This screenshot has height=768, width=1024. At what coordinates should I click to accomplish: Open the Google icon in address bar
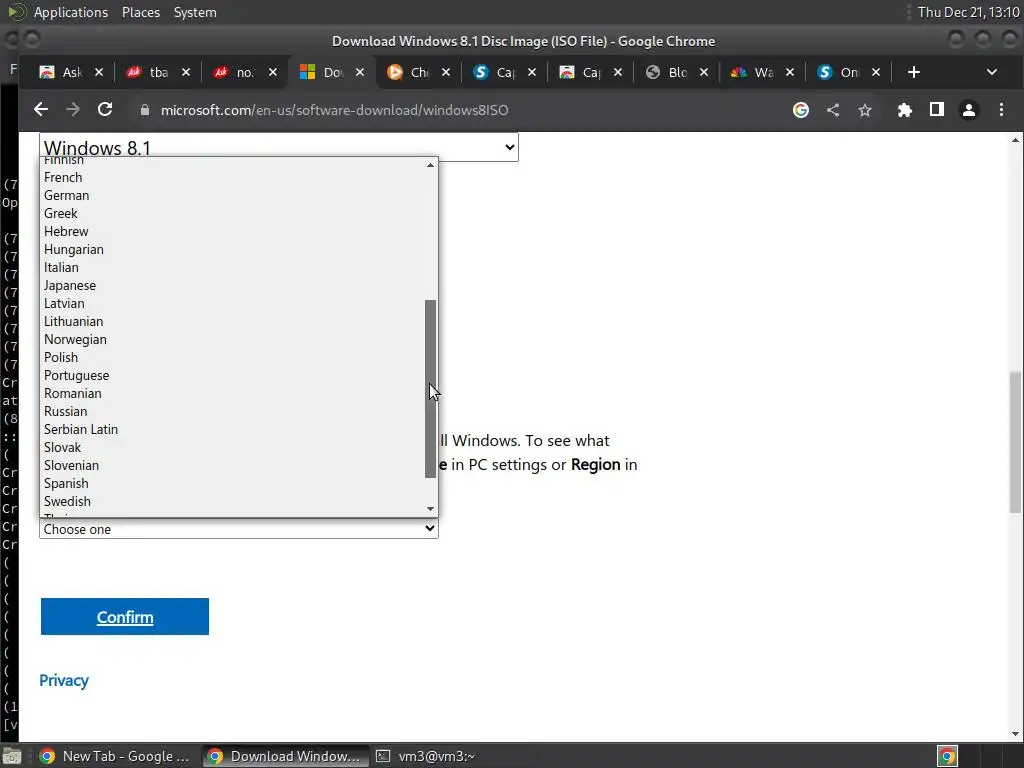[x=801, y=110]
